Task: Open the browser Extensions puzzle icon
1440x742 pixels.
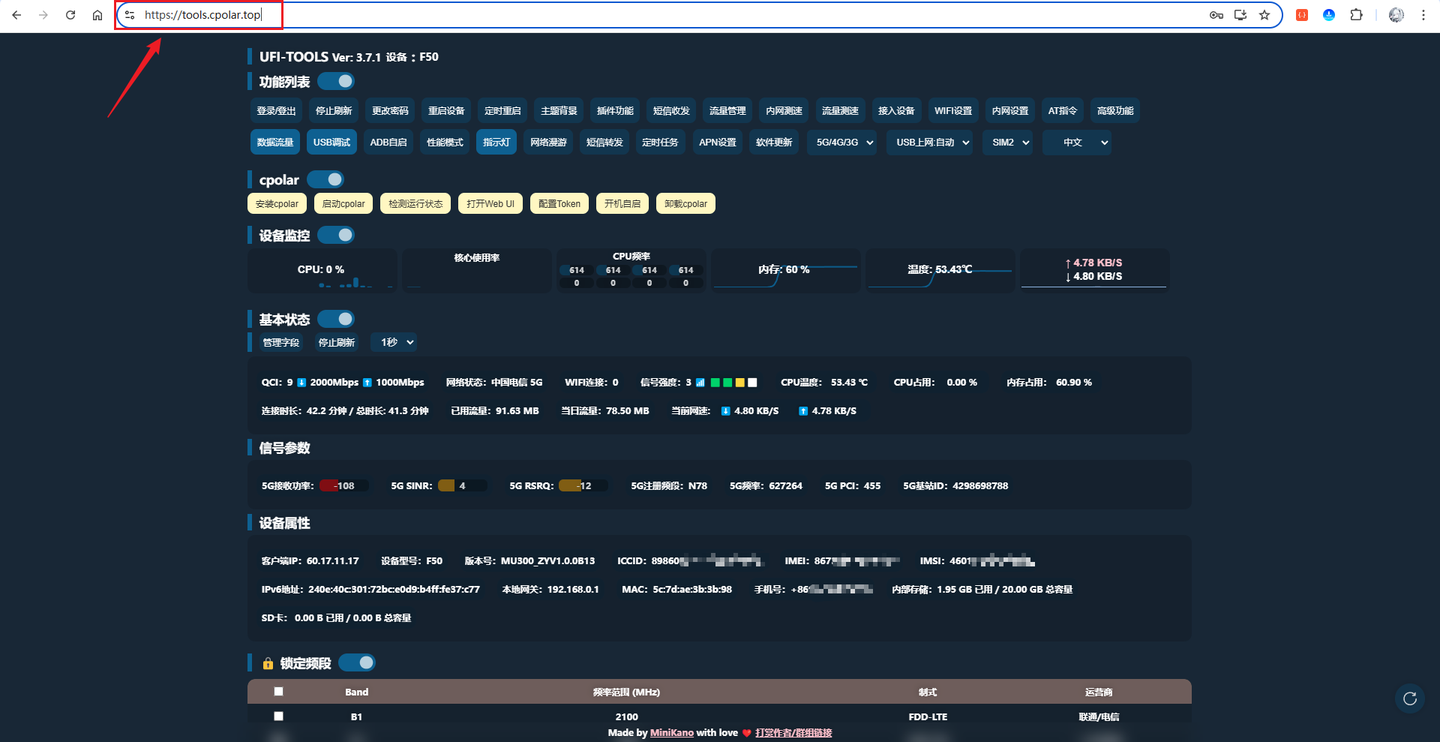Action: pyautogui.click(x=1356, y=15)
